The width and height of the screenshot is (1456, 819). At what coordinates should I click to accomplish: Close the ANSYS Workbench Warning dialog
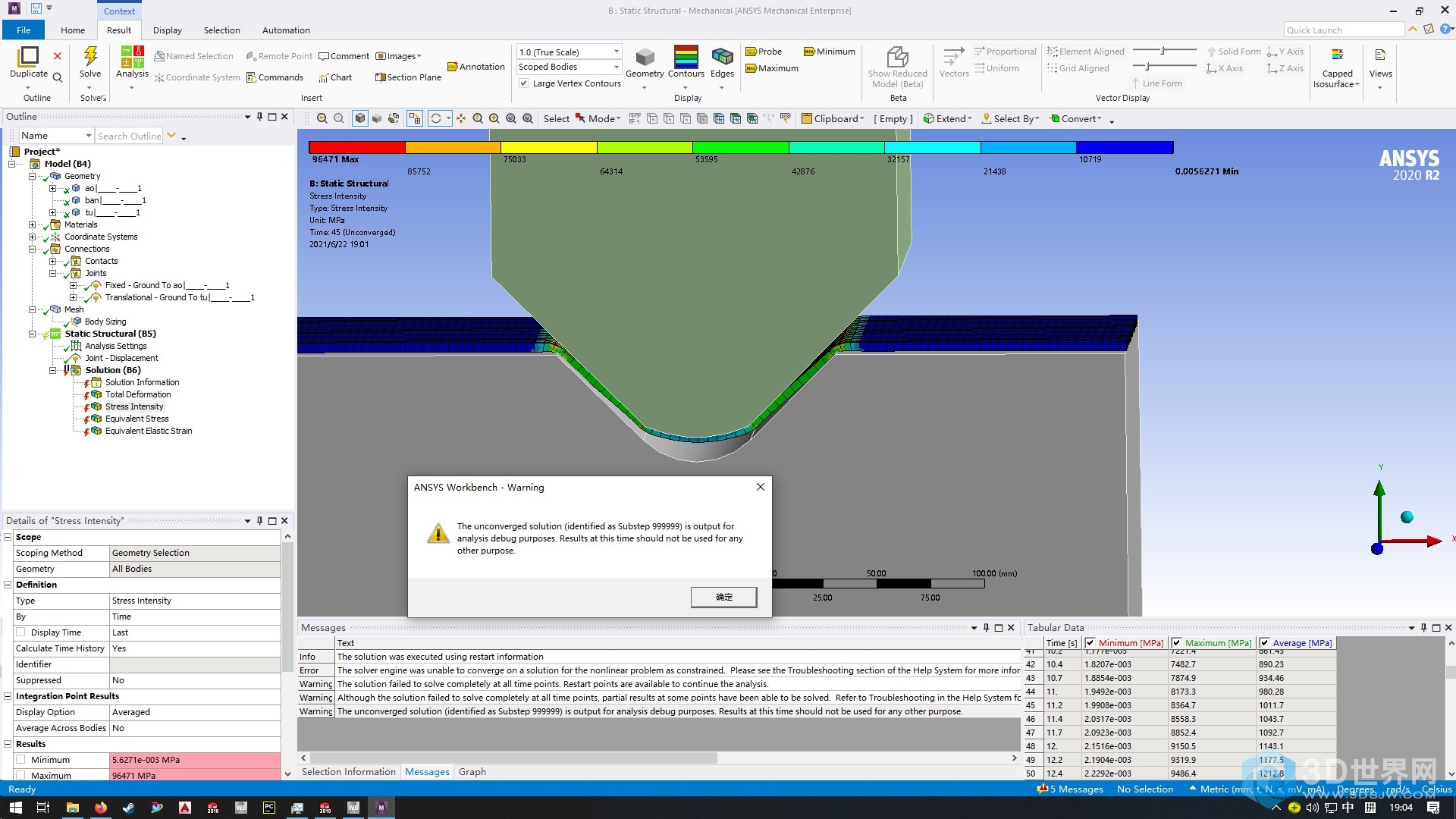tap(760, 487)
